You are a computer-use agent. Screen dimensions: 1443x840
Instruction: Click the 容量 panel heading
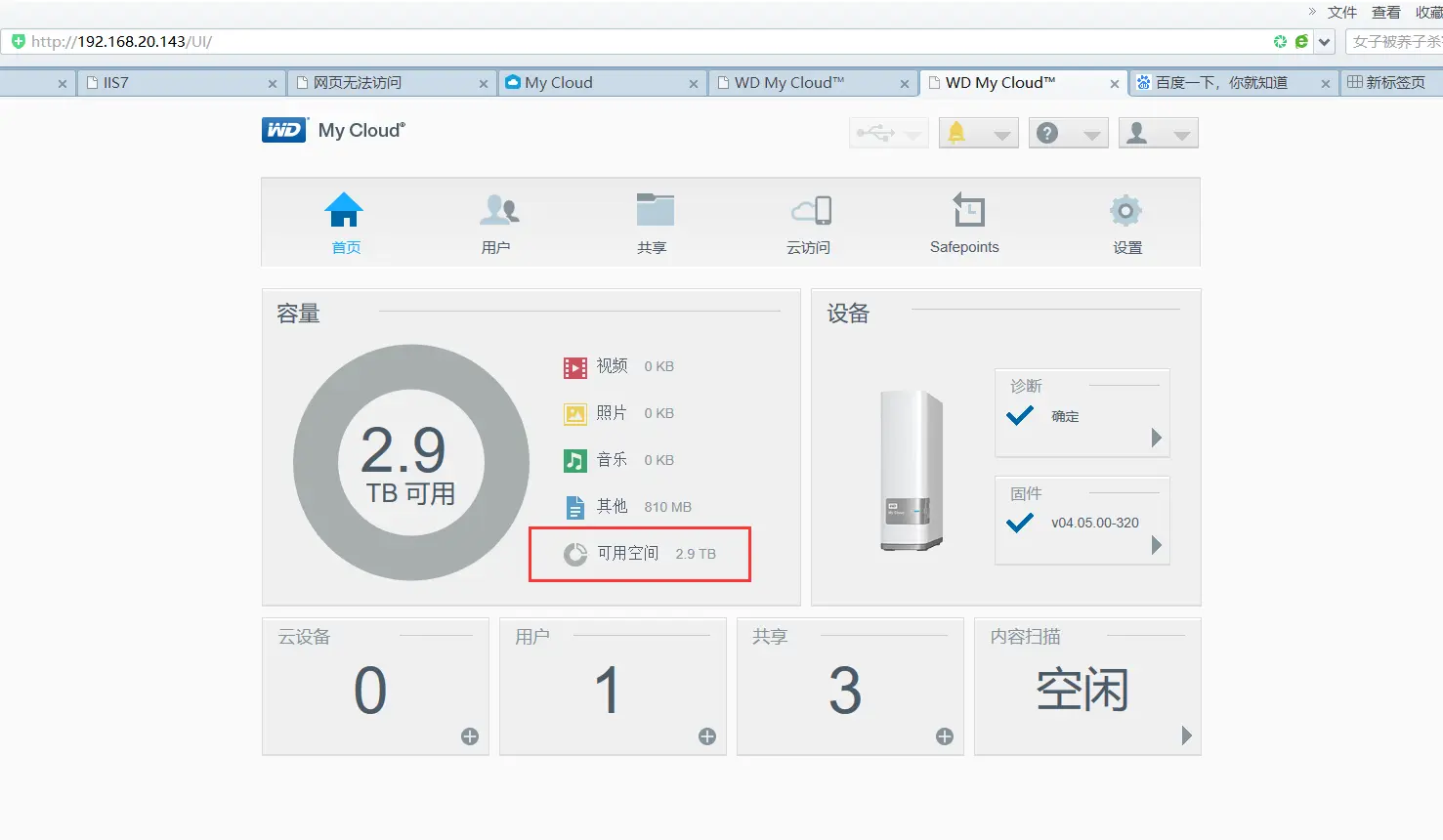(298, 314)
